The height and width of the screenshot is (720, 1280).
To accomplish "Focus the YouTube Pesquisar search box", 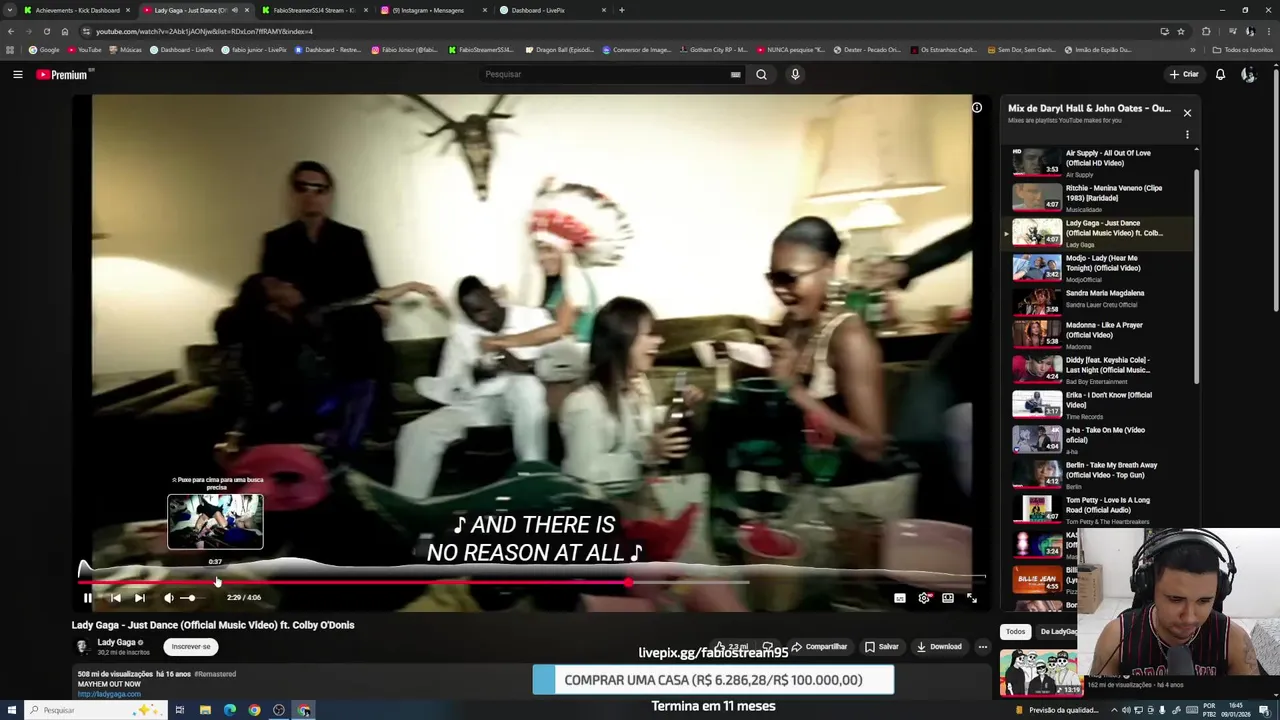I will 605,74.
